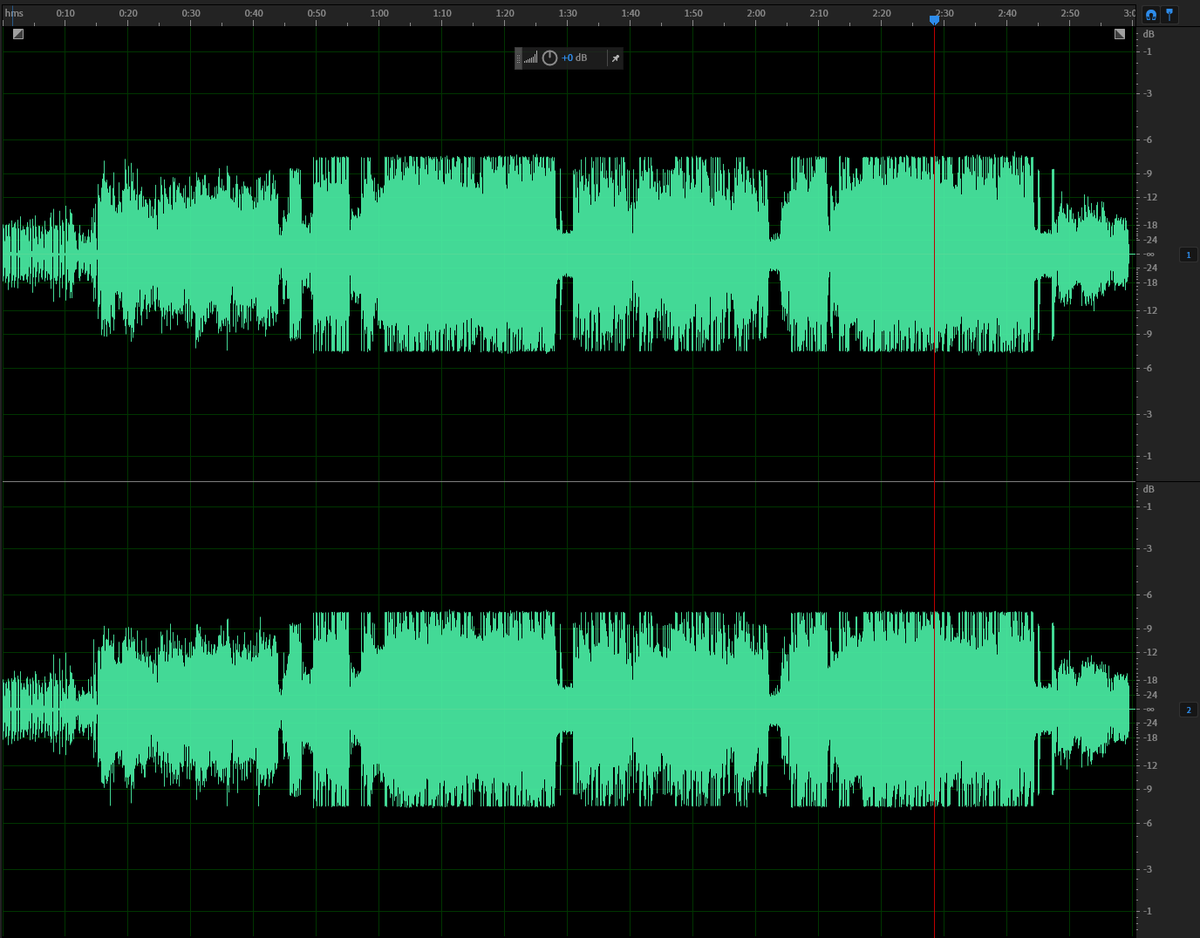Click the hms time format label

[x=14, y=13]
